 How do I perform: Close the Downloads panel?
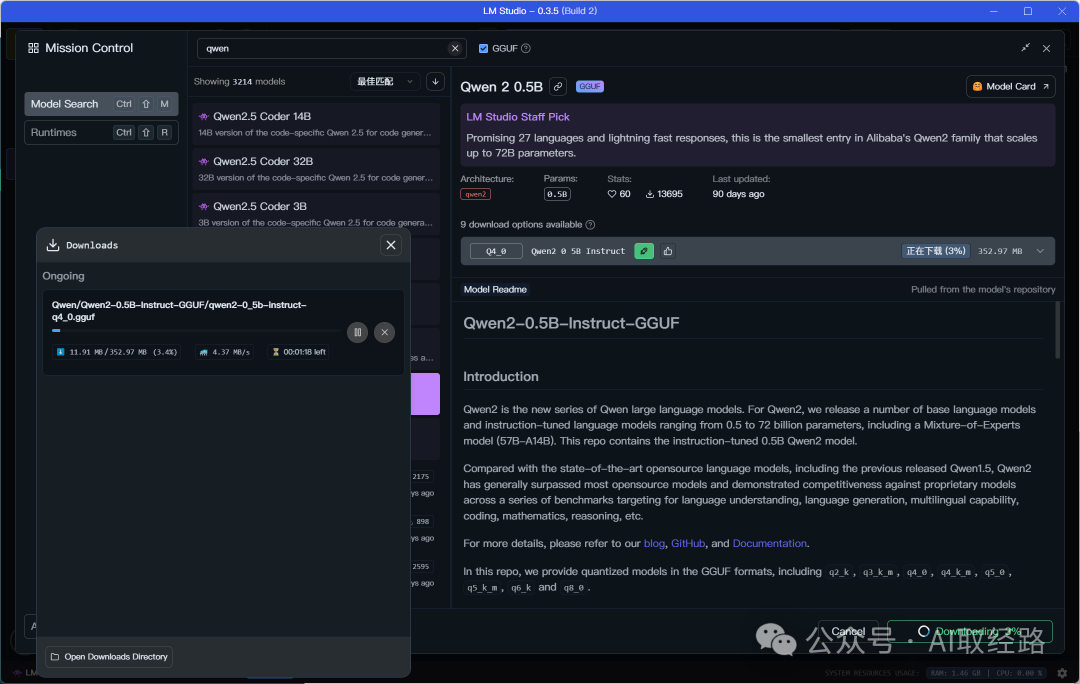391,245
